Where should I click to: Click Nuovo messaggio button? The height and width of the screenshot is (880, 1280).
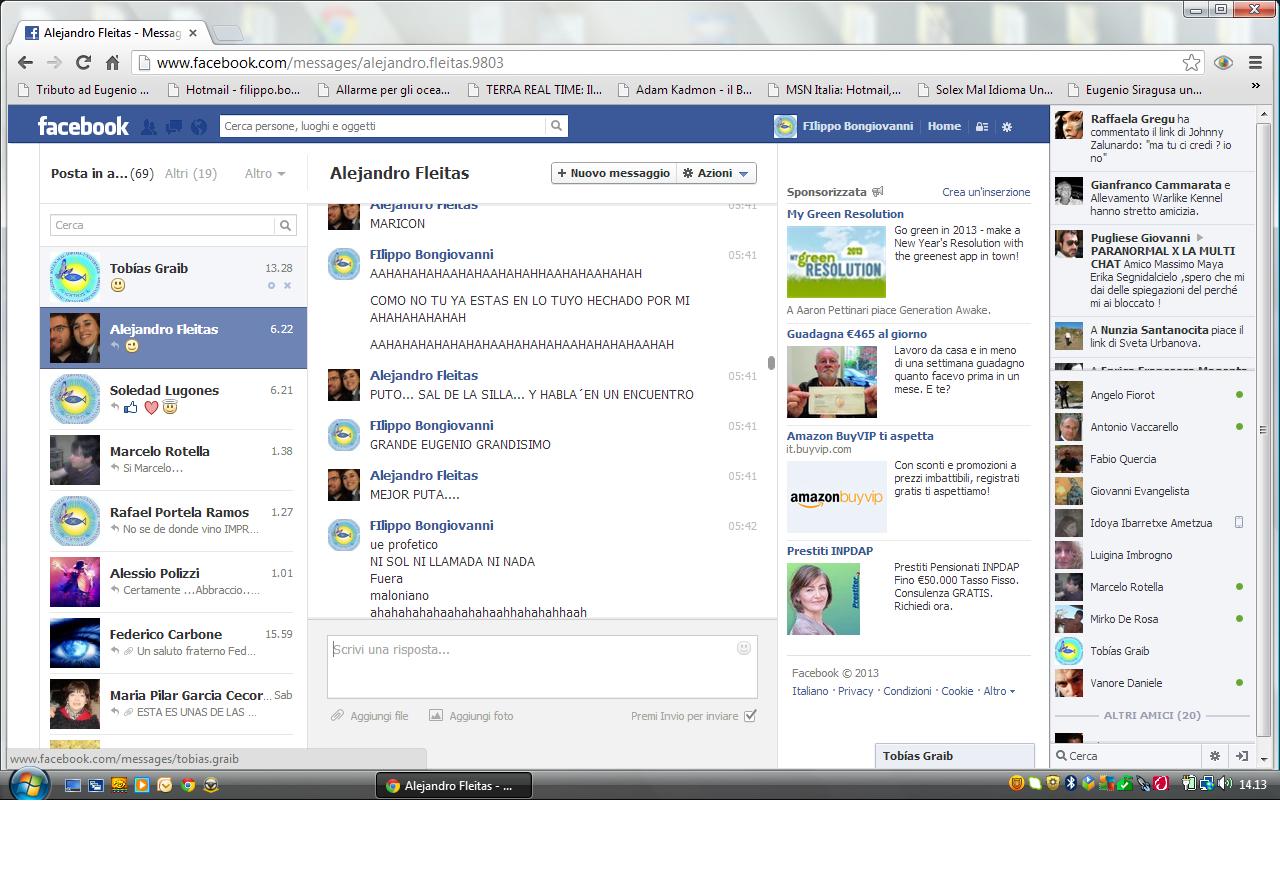click(614, 173)
